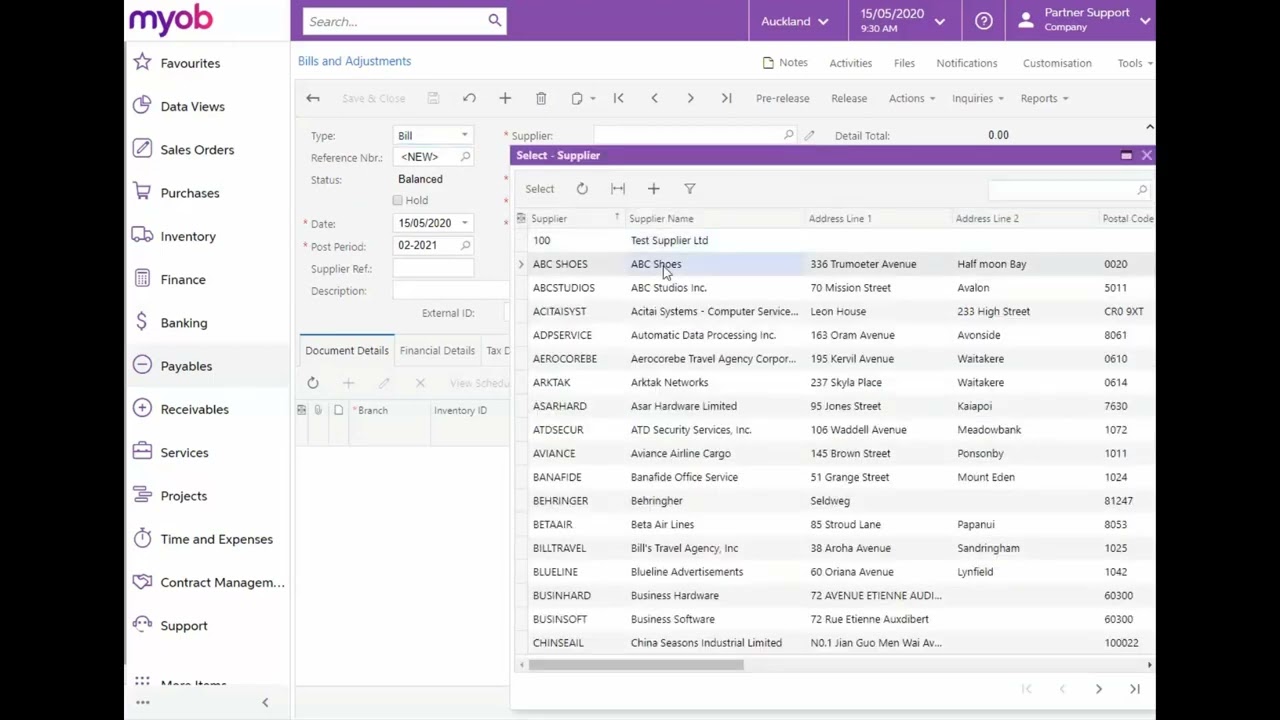1280x720 pixels.
Task: Click the Supplier Ref. input field
Action: pos(433,269)
